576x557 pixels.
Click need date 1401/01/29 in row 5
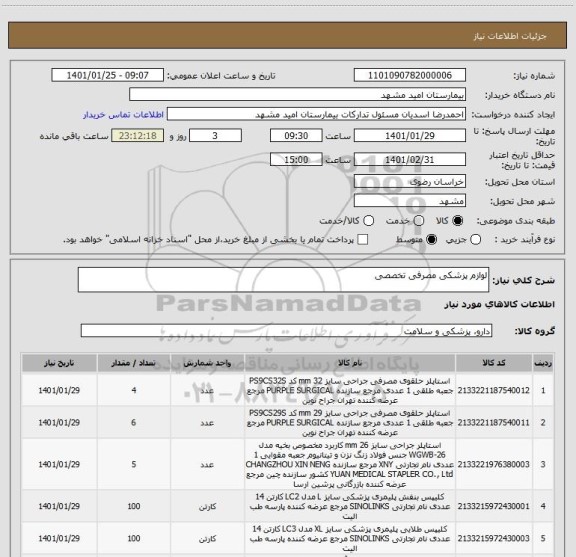(59, 538)
